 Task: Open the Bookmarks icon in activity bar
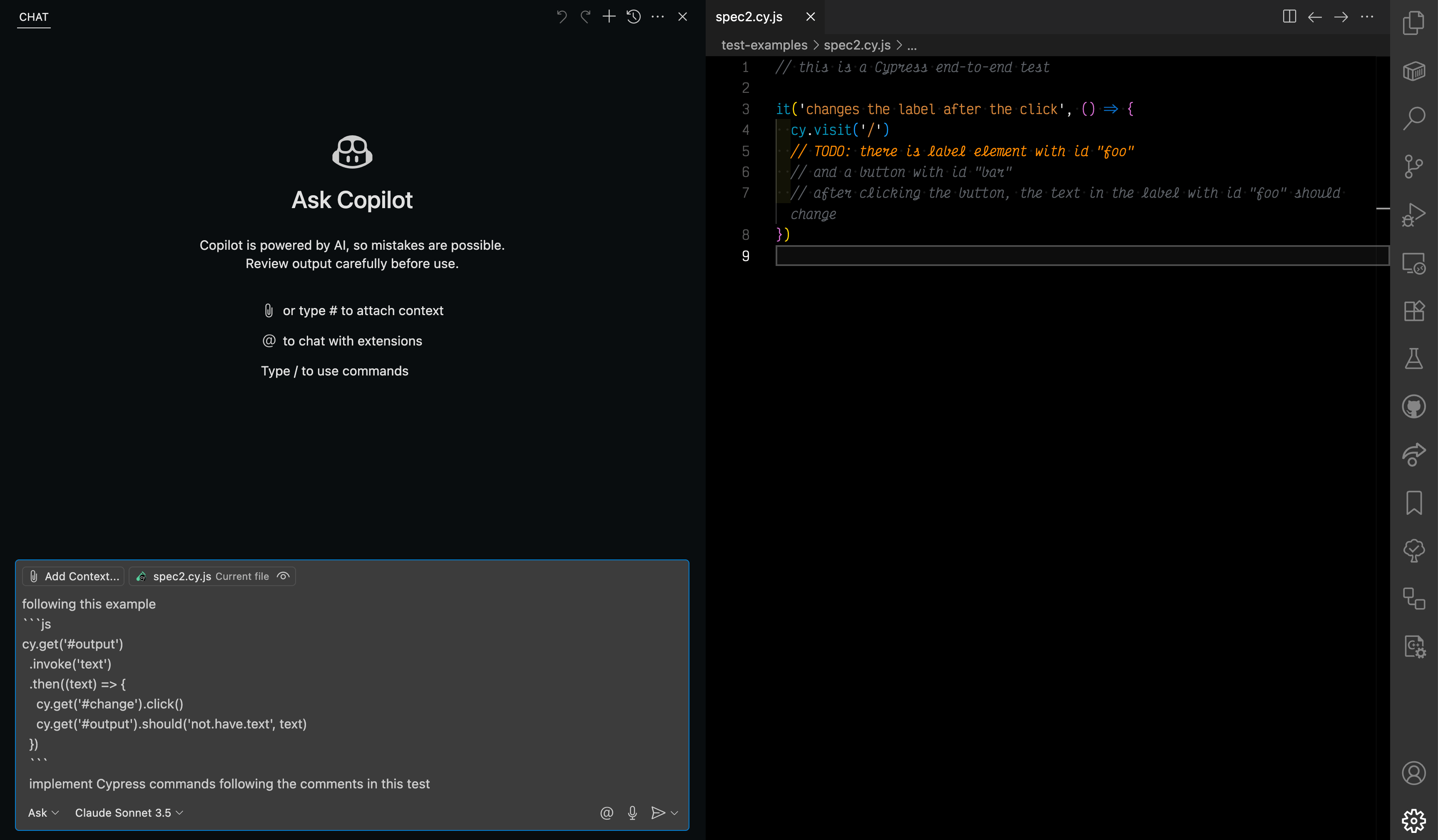[x=1413, y=503]
